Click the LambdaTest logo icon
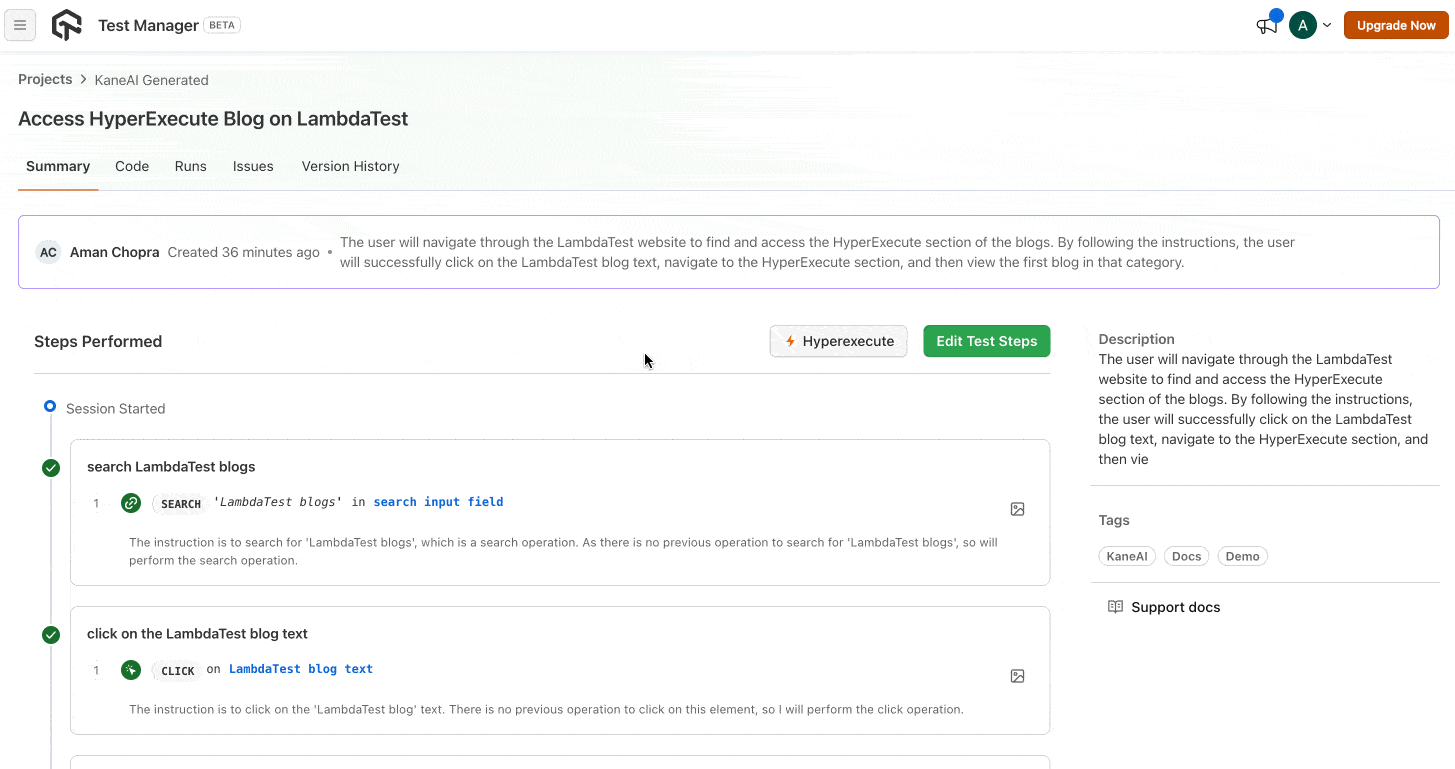 (x=67, y=25)
